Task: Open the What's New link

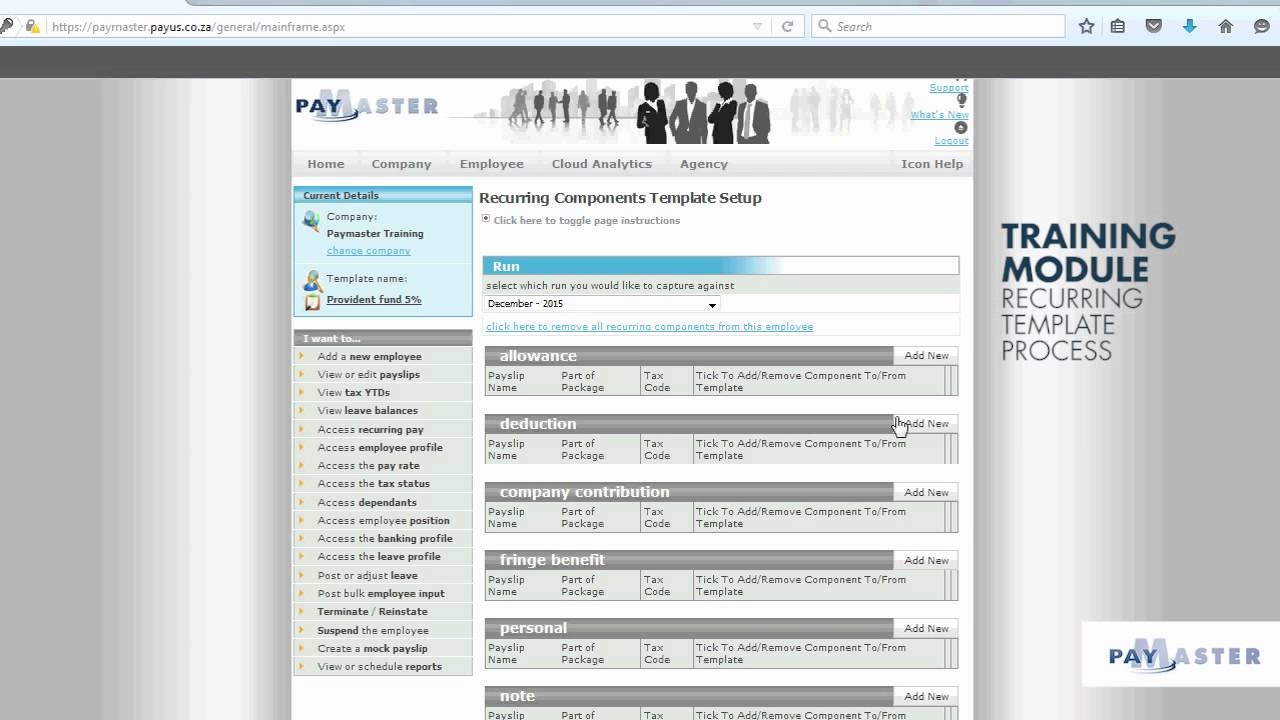Action: (939, 114)
